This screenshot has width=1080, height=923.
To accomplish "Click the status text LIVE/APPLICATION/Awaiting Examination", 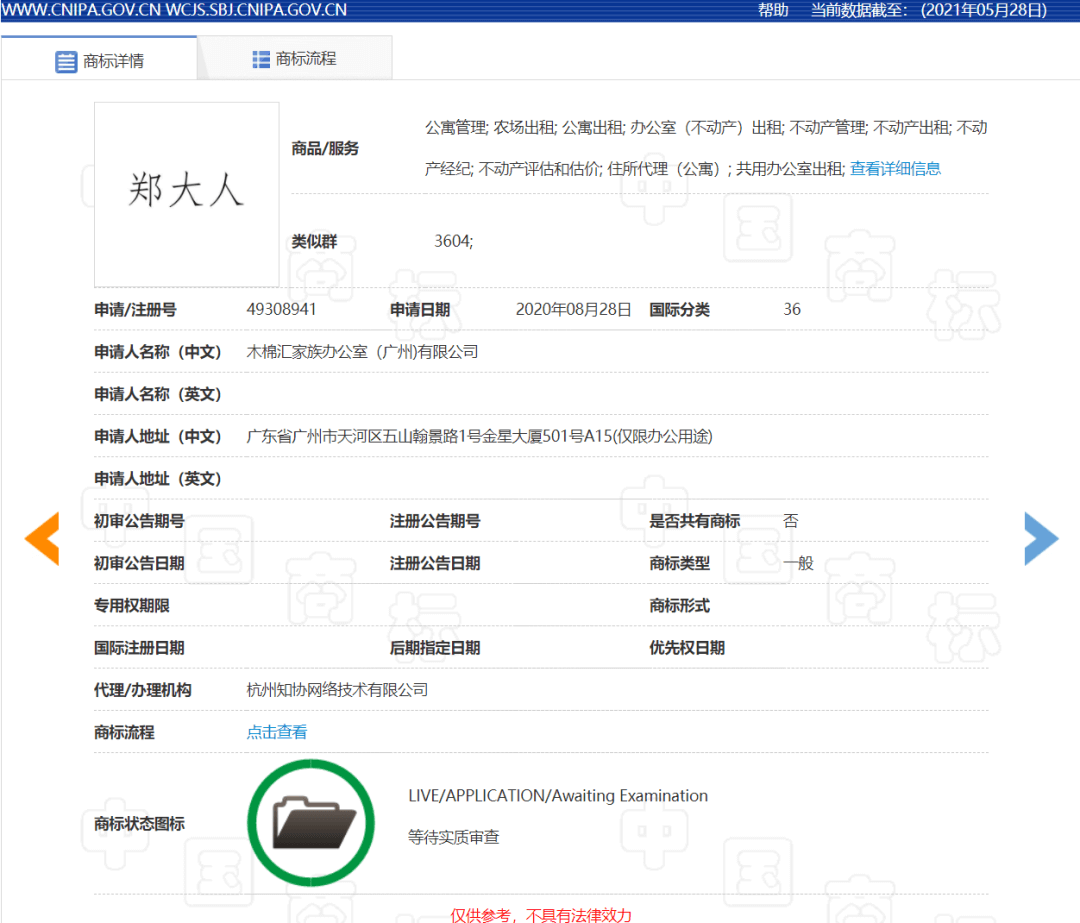I will click(558, 796).
